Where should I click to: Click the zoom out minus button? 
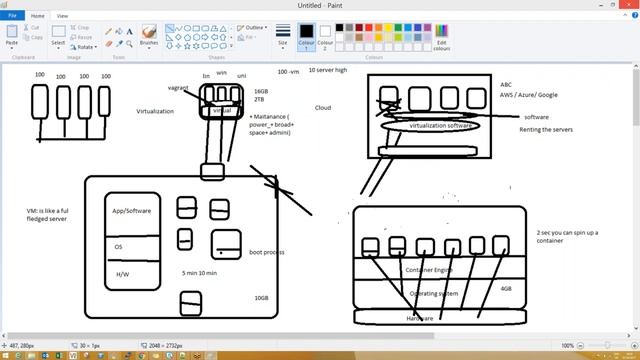click(580, 346)
